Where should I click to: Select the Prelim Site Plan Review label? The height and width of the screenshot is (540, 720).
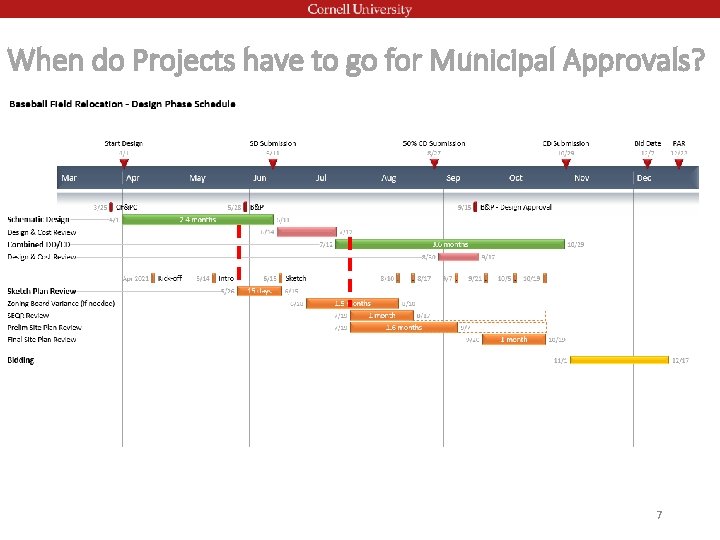[44, 327]
